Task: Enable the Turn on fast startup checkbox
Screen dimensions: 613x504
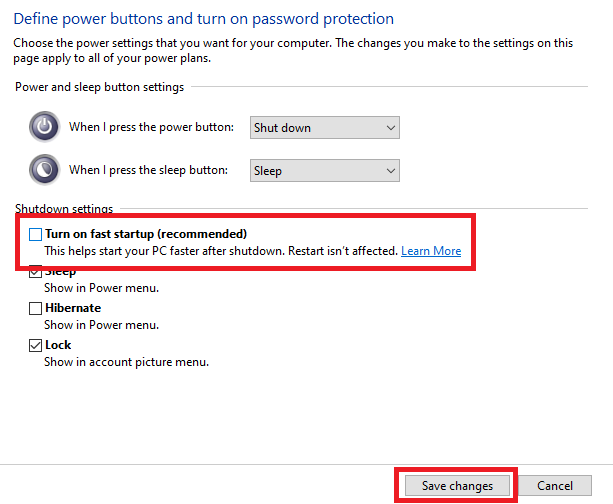Action: 36,234
